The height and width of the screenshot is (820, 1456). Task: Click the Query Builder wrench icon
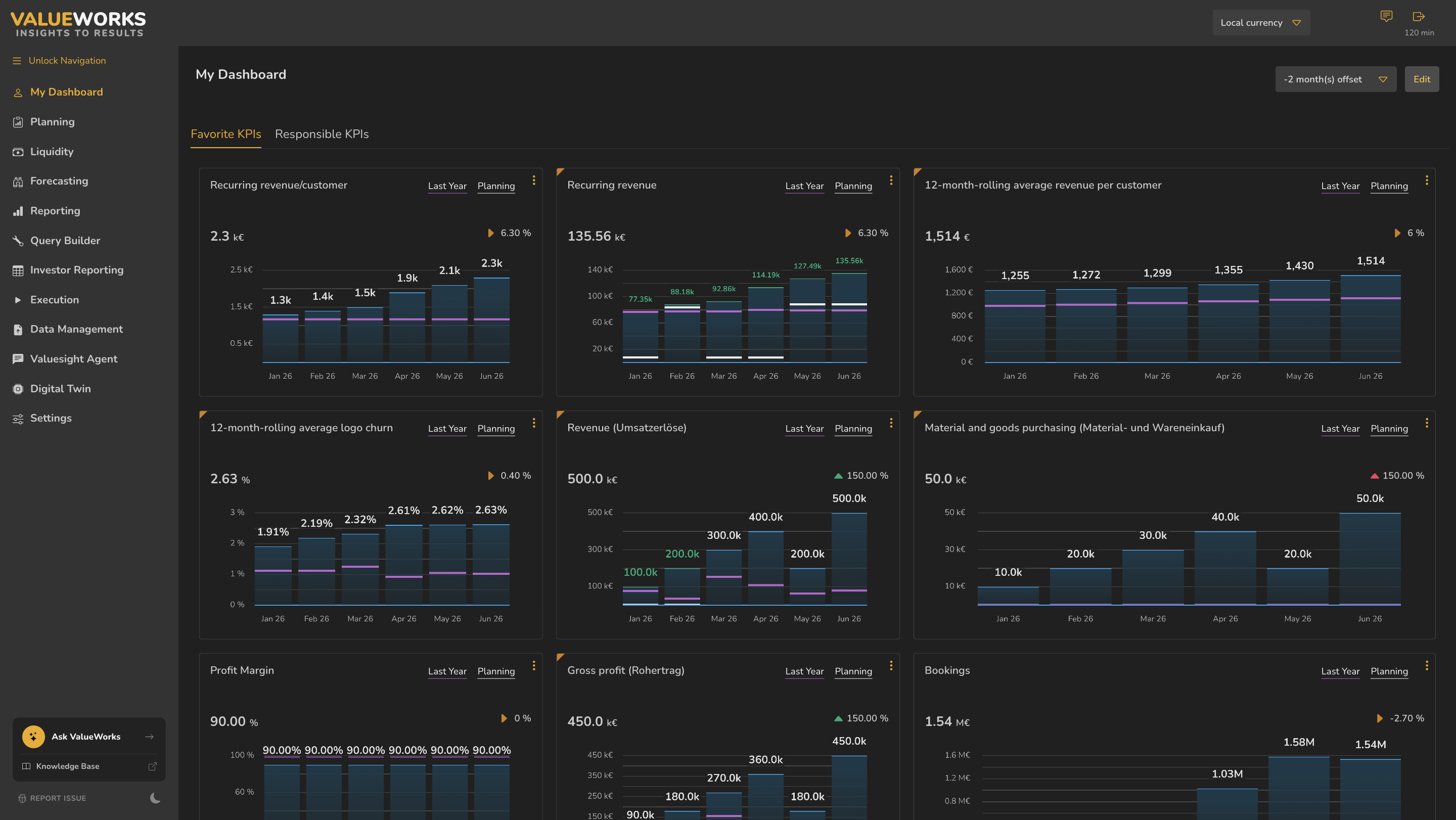[x=18, y=241]
